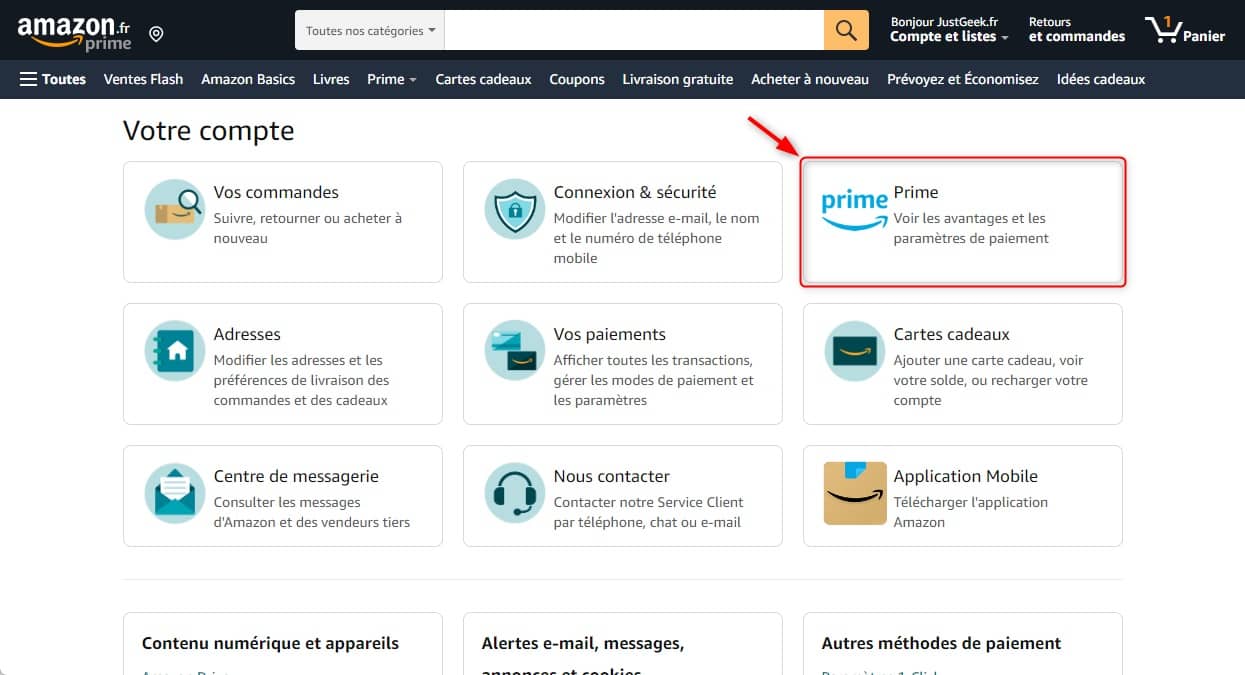The image size is (1245, 675).
Task: Open the shopping cart Panier icon
Action: (x=1185, y=30)
